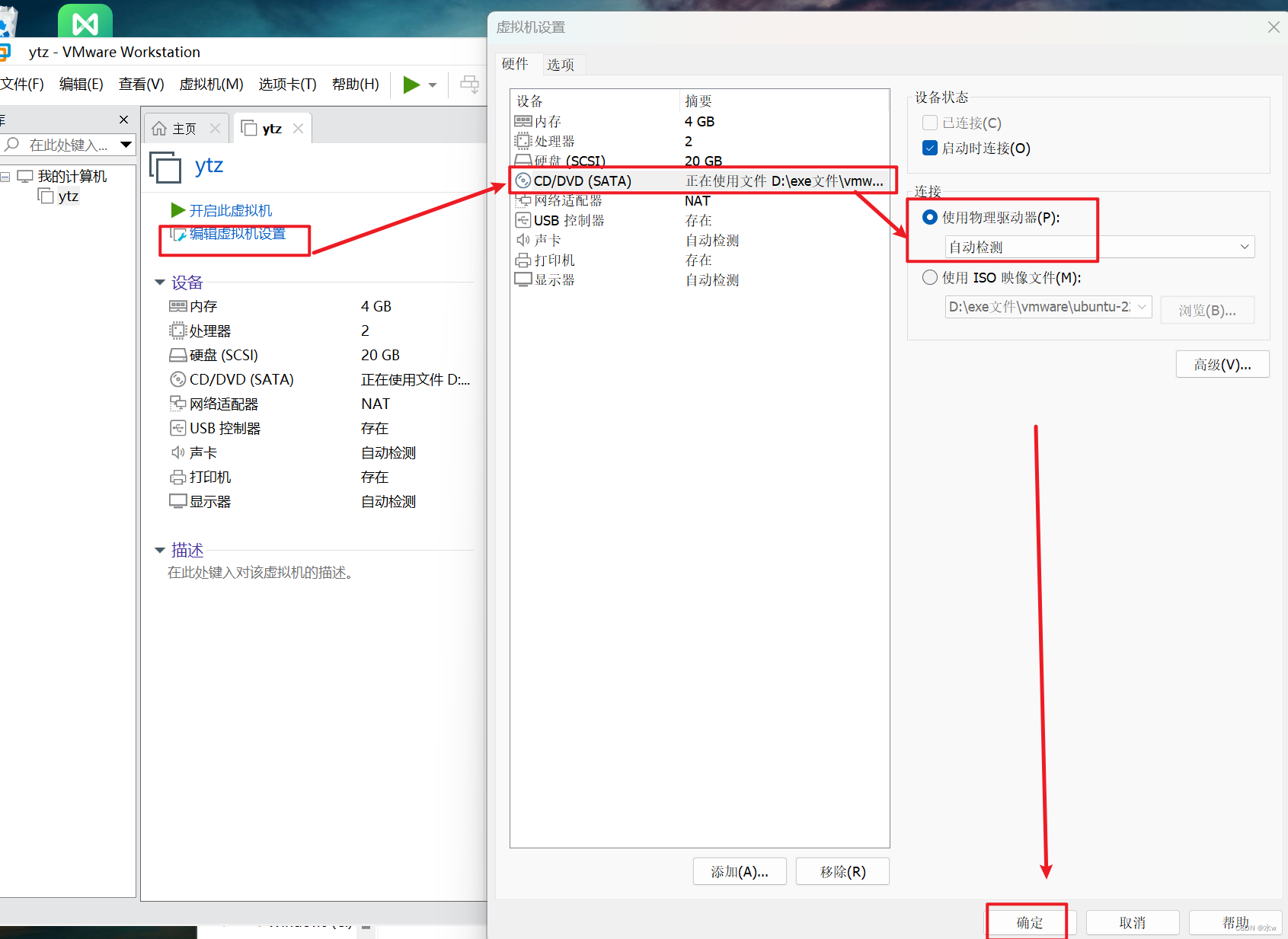
Task: Select 内存 row icon in settings device list
Action: pyautogui.click(x=523, y=121)
